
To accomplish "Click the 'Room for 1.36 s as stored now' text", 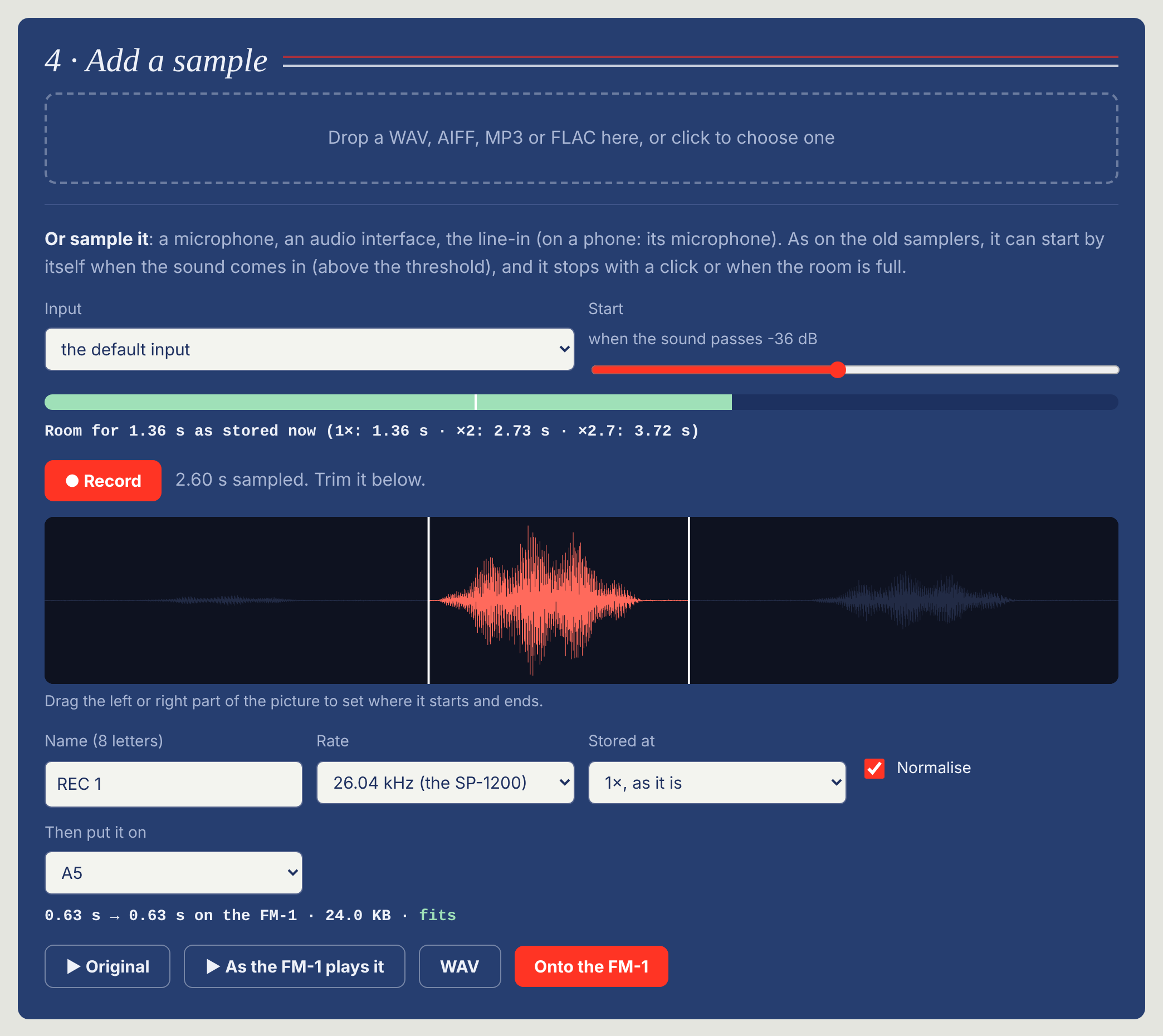I will click(x=180, y=431).
